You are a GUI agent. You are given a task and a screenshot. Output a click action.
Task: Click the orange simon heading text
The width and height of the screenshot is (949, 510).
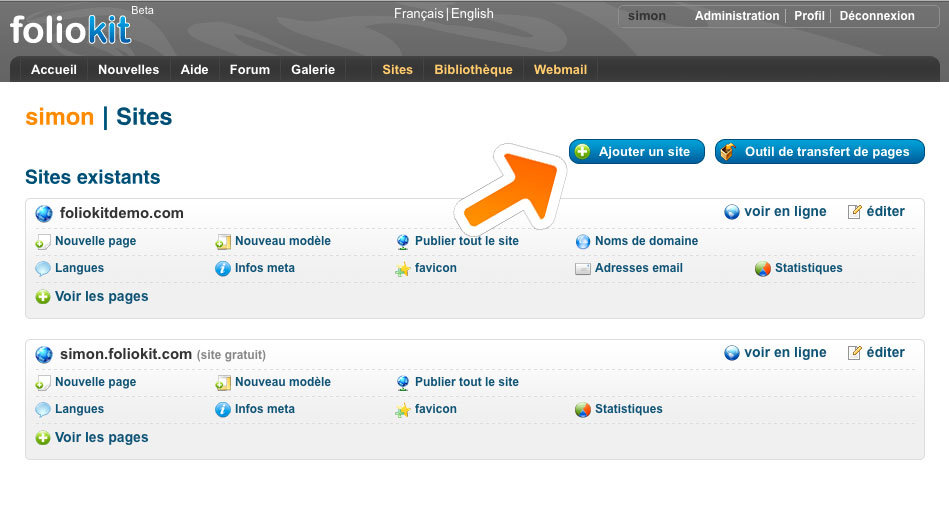coord(59,117)
